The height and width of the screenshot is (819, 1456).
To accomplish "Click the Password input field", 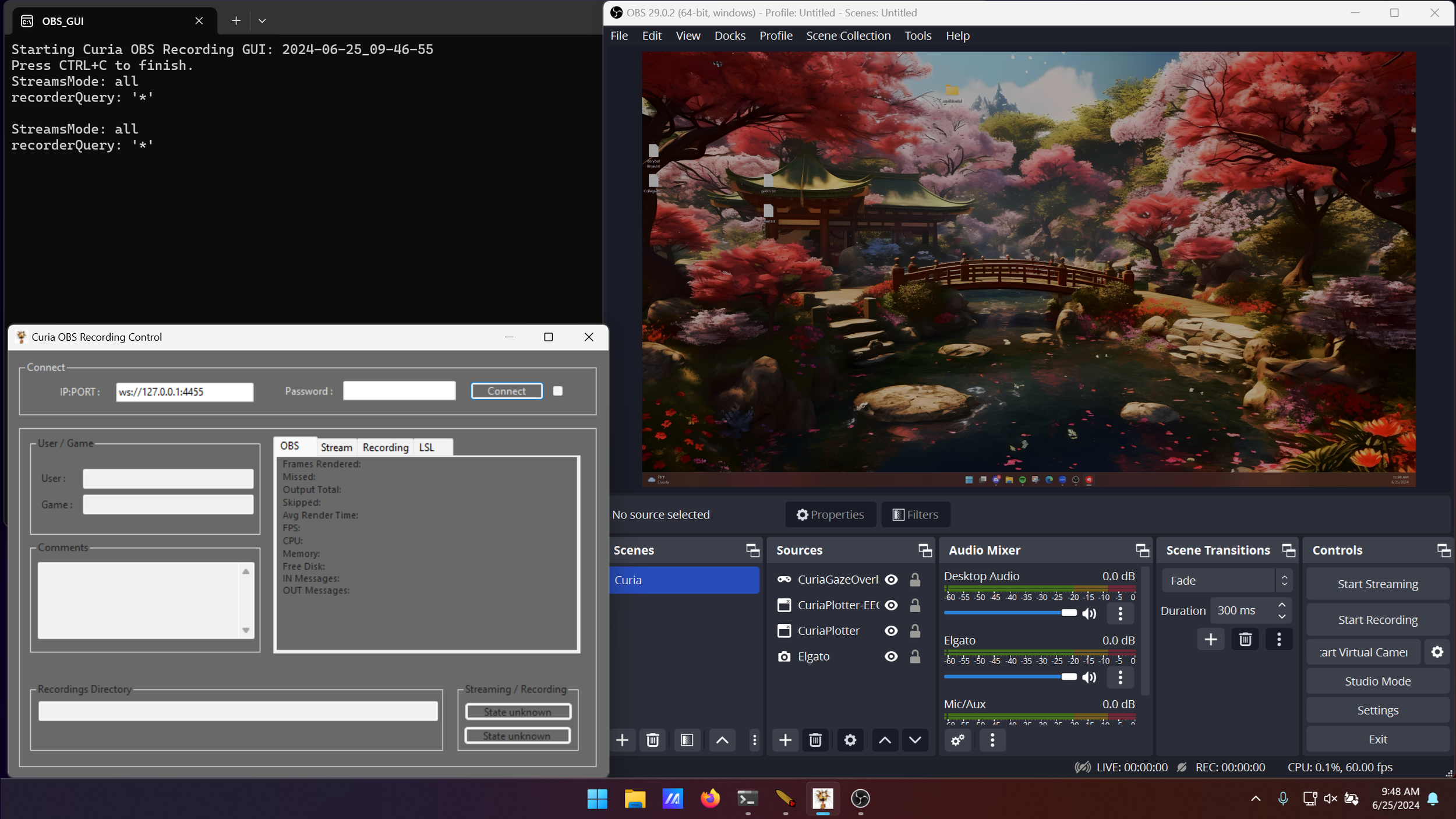I will pos(399,391).
